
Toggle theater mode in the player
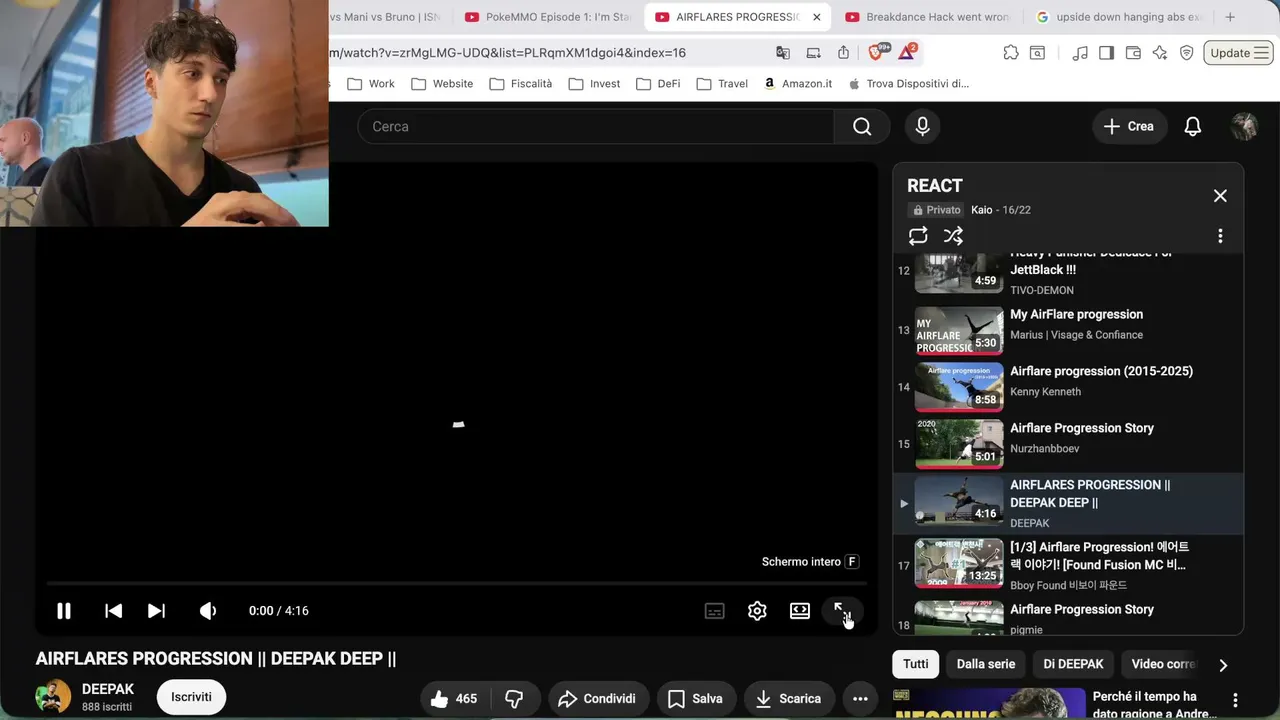point(800,611)
